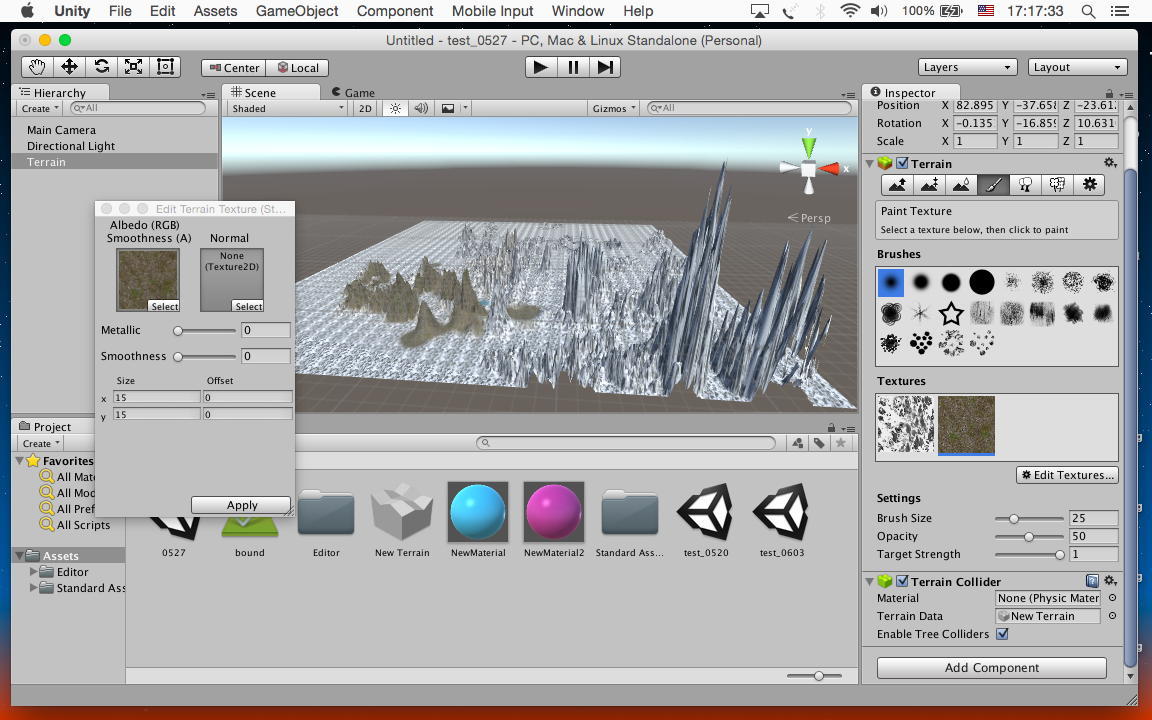
Task: Click the Add Component button
Action: (991, 667)
